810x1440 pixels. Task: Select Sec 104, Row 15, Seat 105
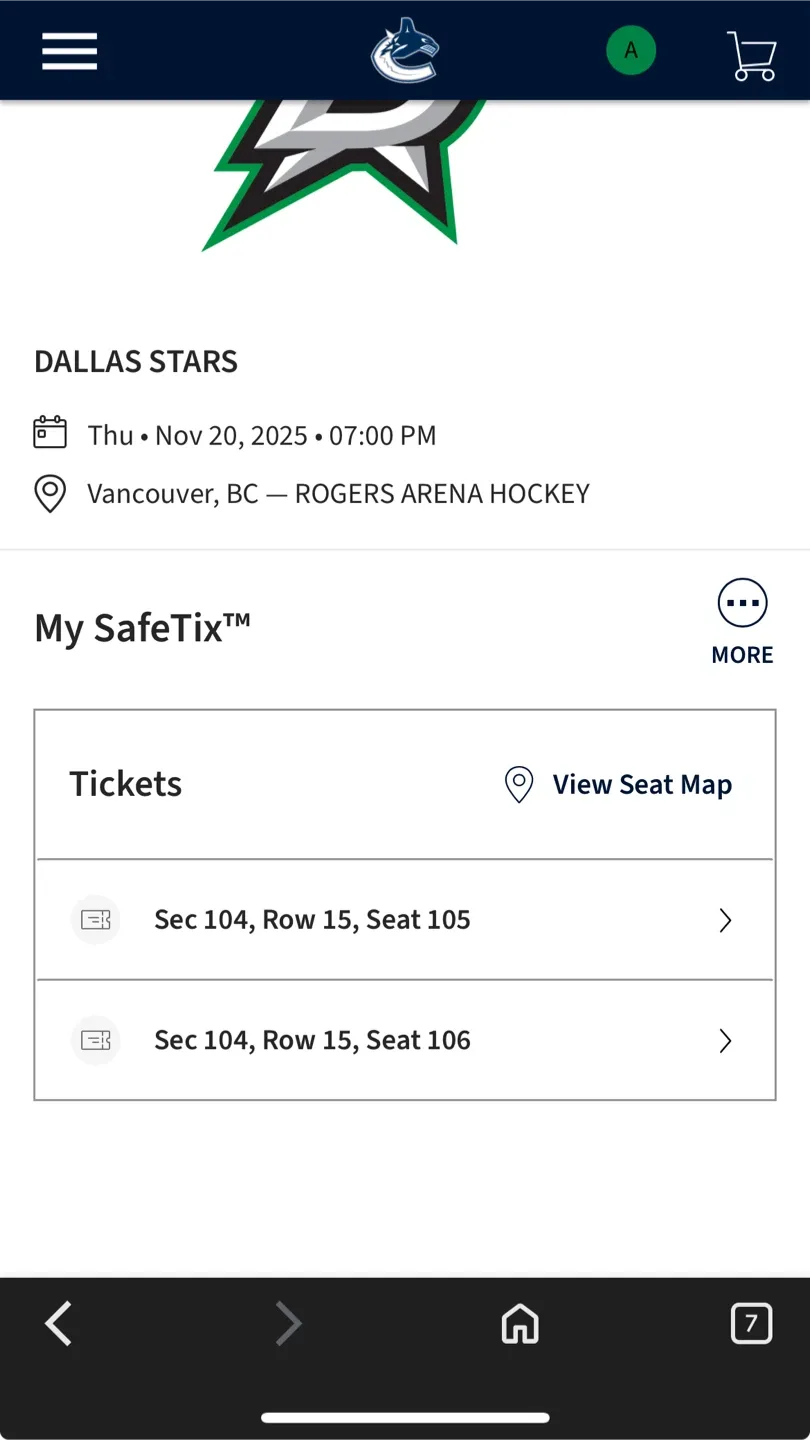point(312,920)
